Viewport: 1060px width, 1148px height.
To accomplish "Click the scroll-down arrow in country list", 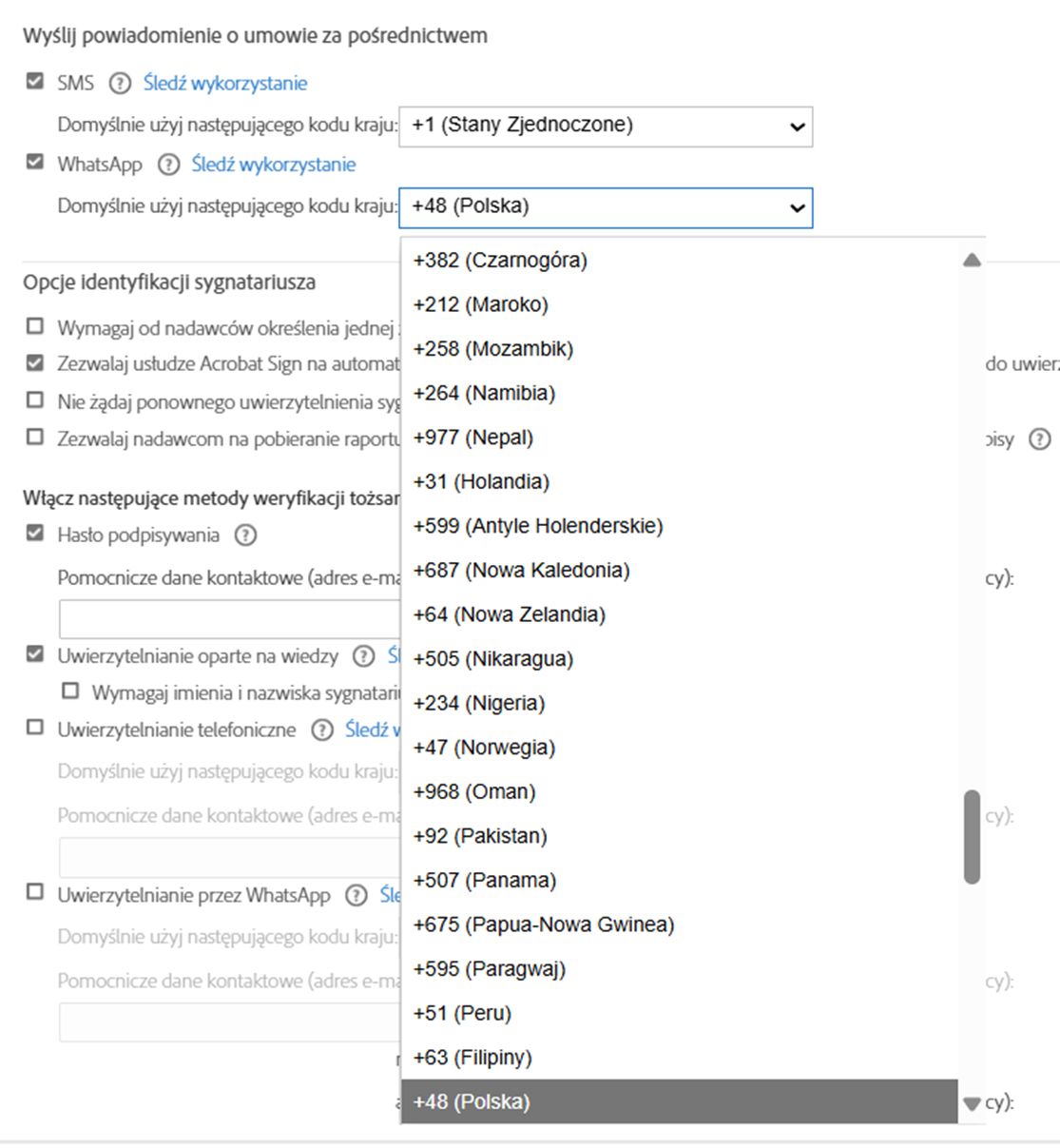I will [971, 1104].
